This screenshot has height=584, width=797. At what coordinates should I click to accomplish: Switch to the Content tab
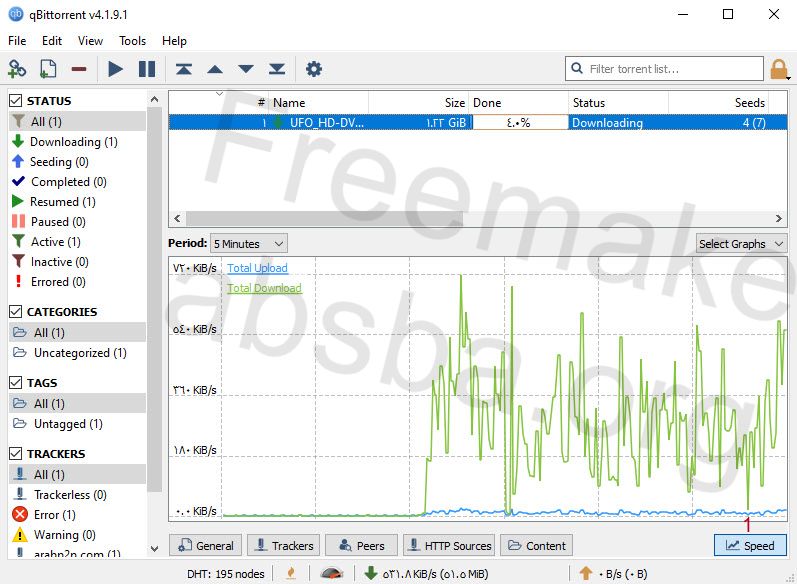(x=537, y=546)
